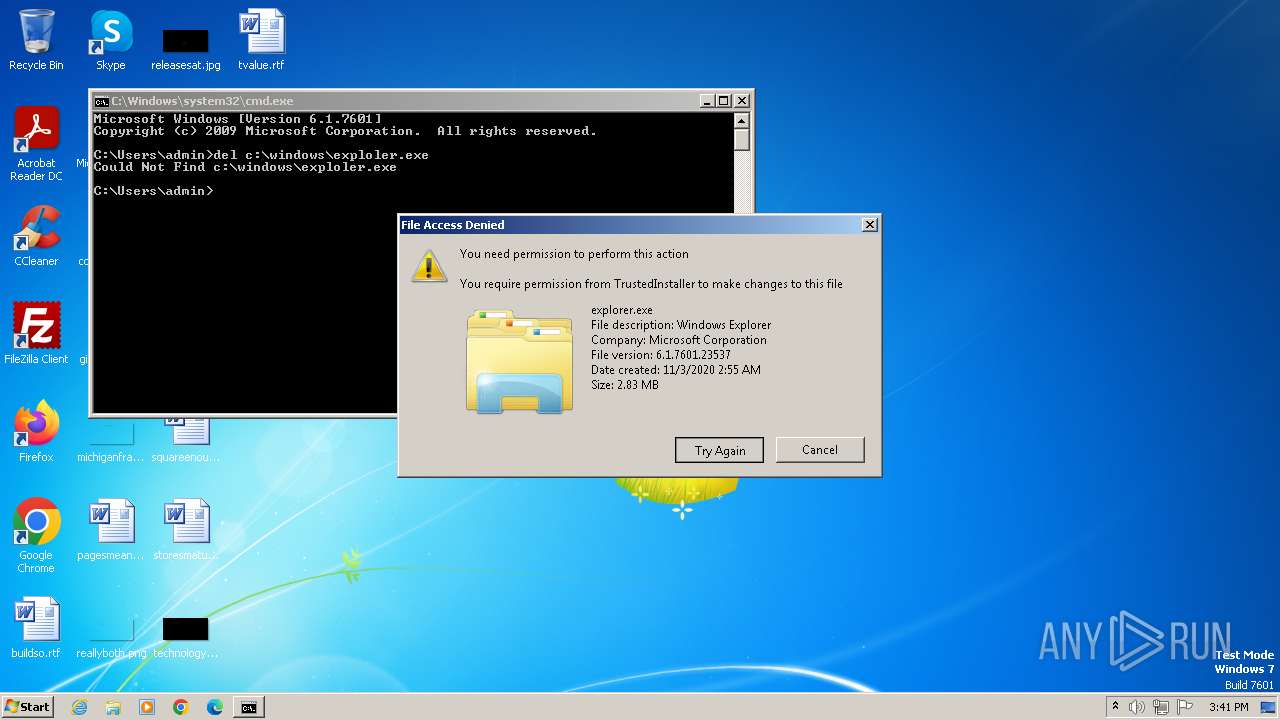Viewport: 1280px width, 720px height.
Task: Click 'File version: 6.1.7601.23537' text
Action: [661, 355]
